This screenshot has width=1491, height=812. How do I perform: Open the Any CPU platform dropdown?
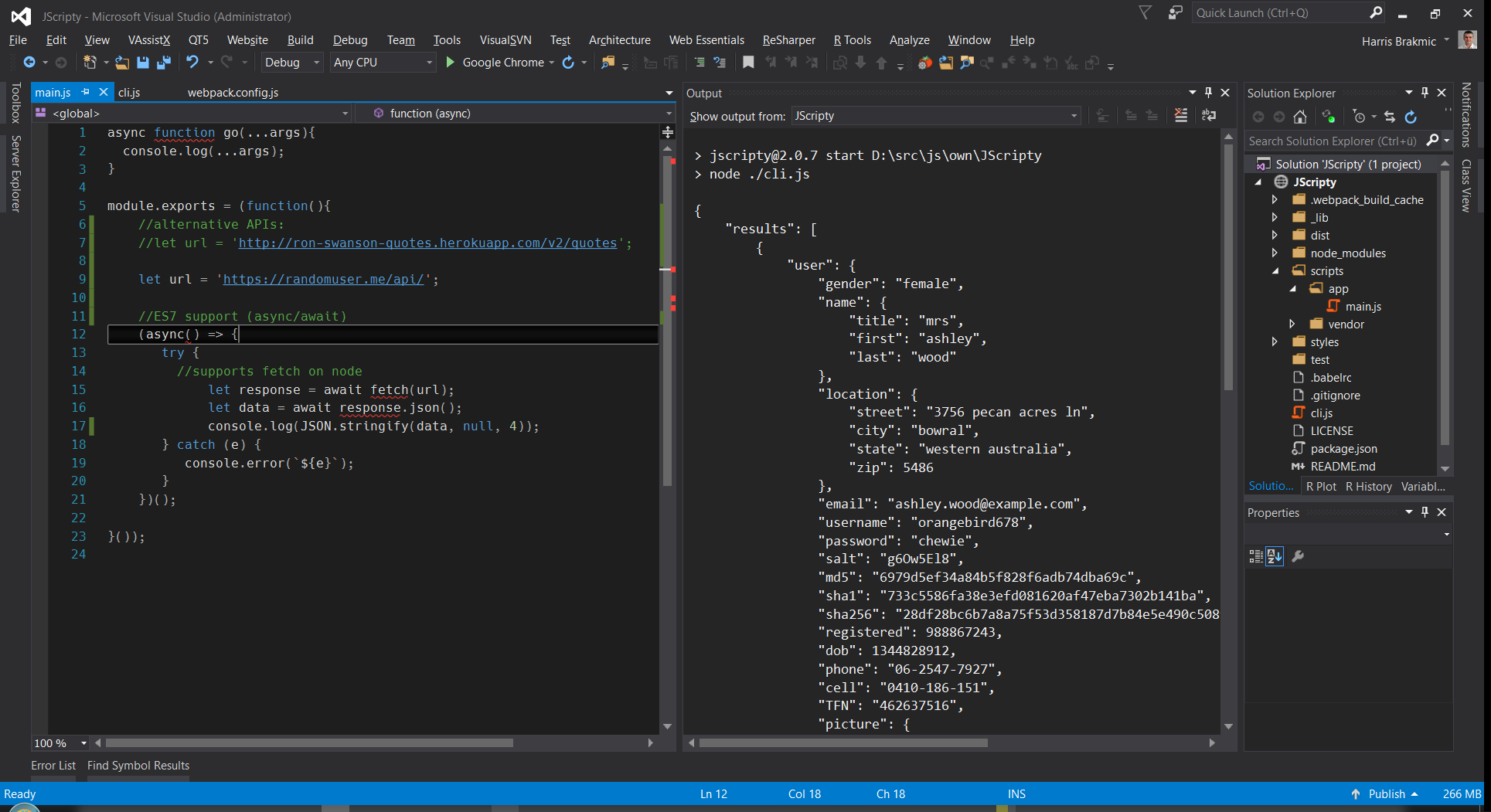(382, 63)
